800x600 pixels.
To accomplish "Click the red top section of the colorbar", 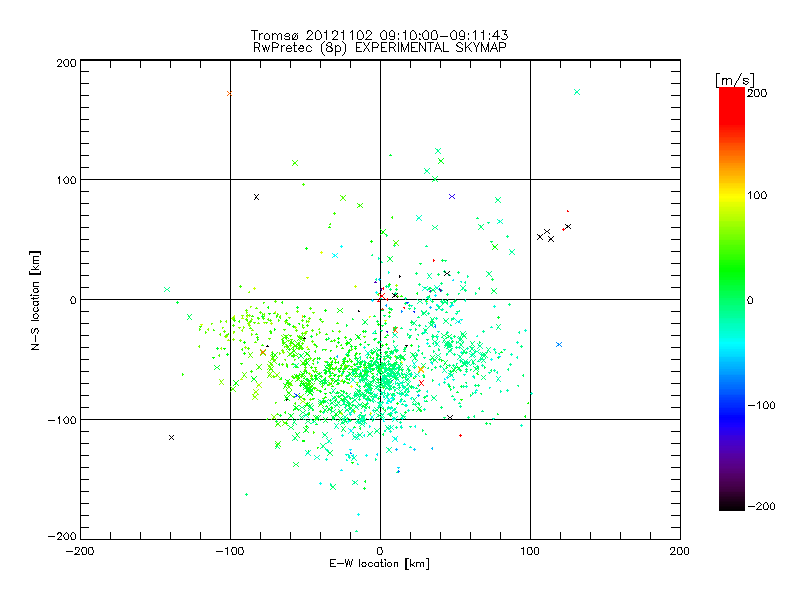I will pyautogui.click(x=732, y=105).
